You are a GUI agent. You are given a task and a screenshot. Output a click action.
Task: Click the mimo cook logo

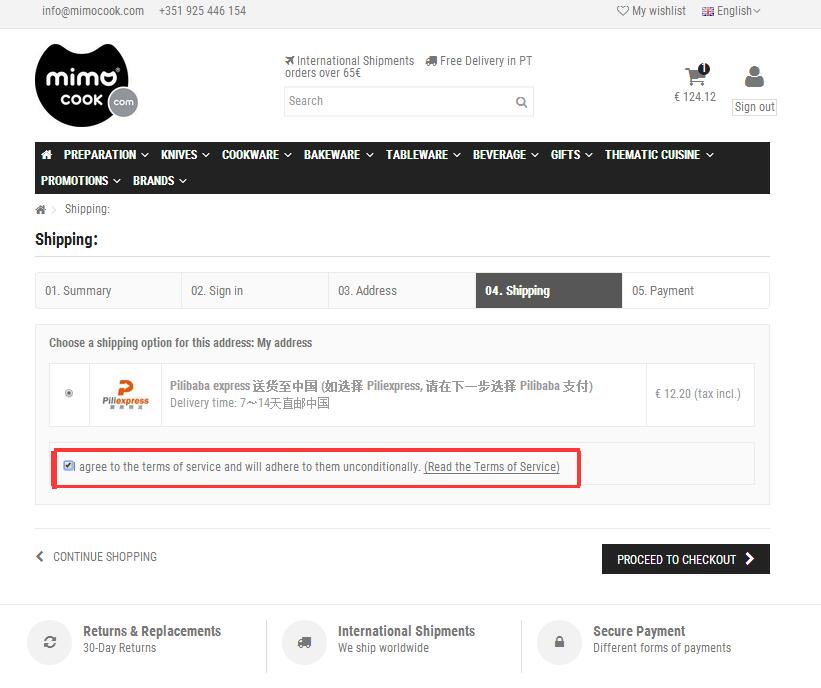(x=86, y=85)
